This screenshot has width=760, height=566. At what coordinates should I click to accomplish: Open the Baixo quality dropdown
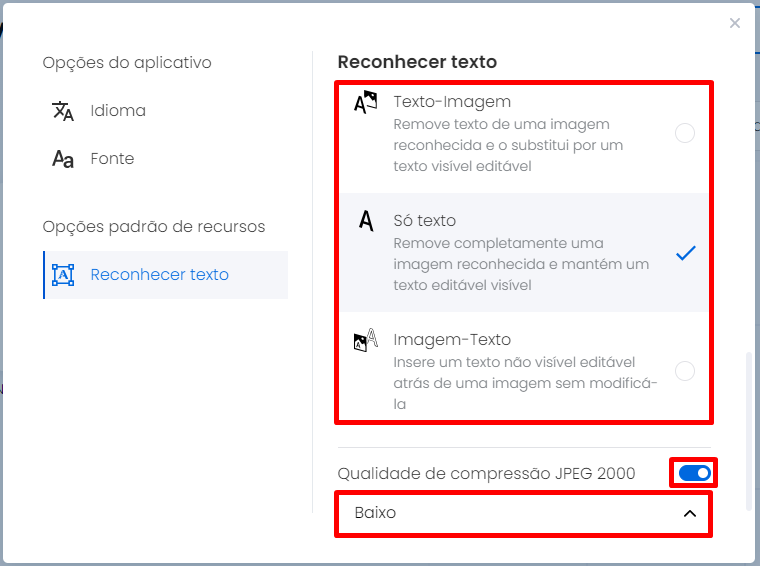(x=524, y=513)
